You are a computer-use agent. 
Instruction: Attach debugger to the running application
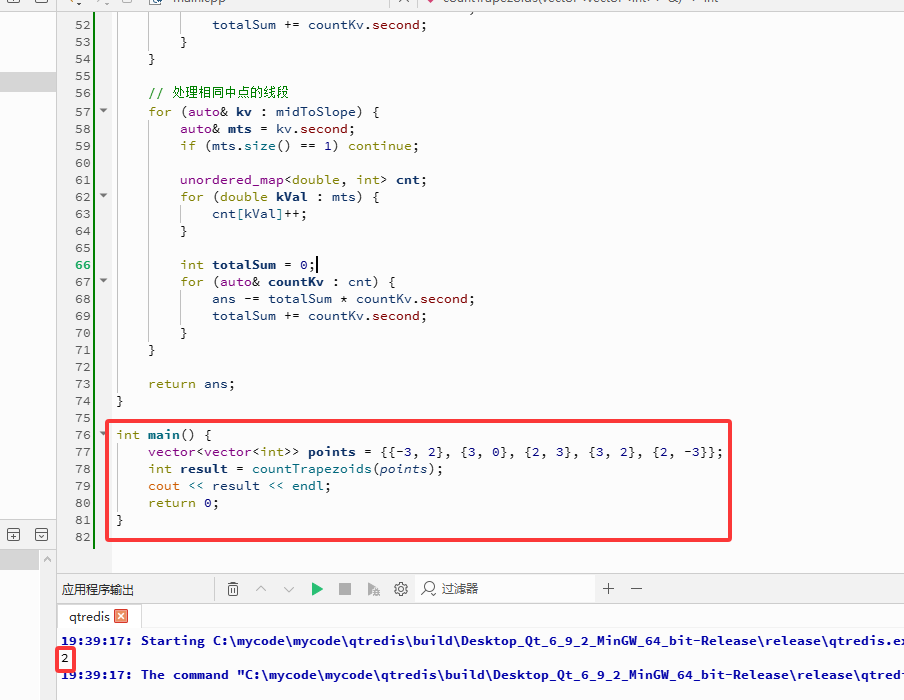pyautogui.click(x=373, y=589)
